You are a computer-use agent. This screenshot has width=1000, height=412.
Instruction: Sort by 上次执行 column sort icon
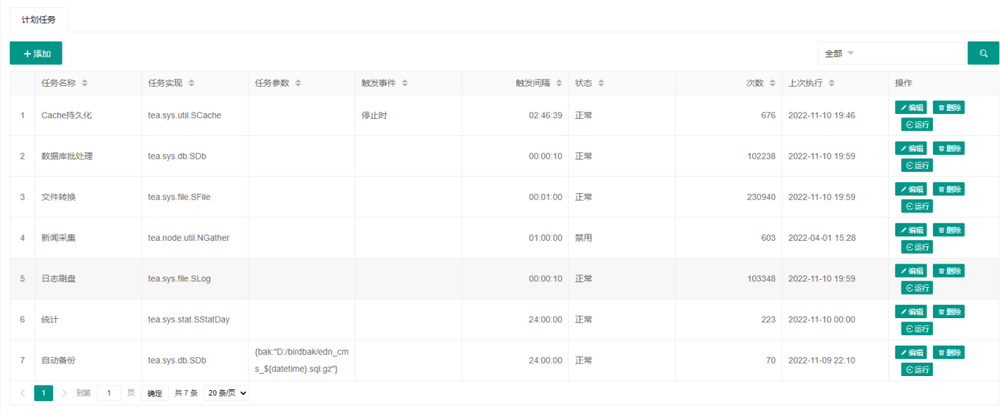pos(832,83)
